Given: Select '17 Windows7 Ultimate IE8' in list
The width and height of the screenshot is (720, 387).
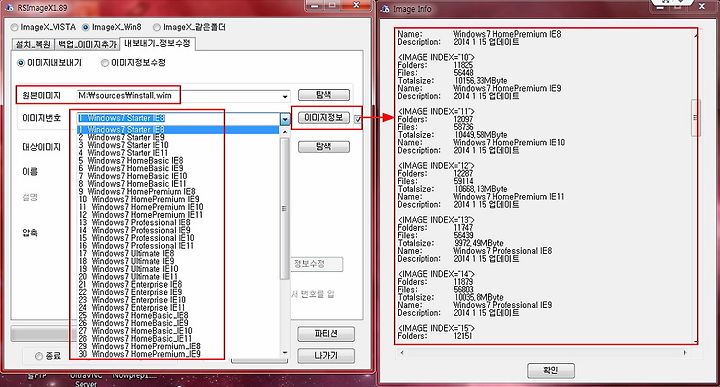Looking at the screenshot, I should pyautogui.click(x=178, y=254).
